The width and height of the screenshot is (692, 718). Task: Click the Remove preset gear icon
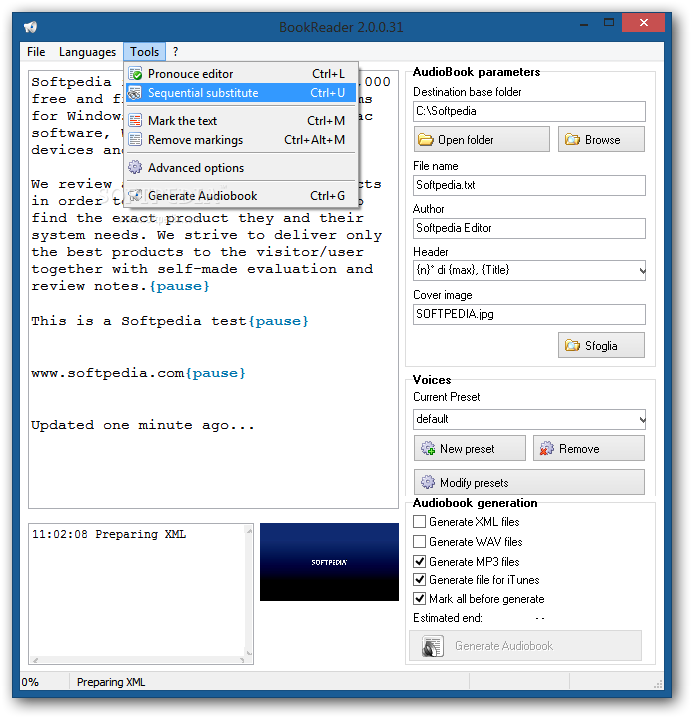(x=546, y=449)
